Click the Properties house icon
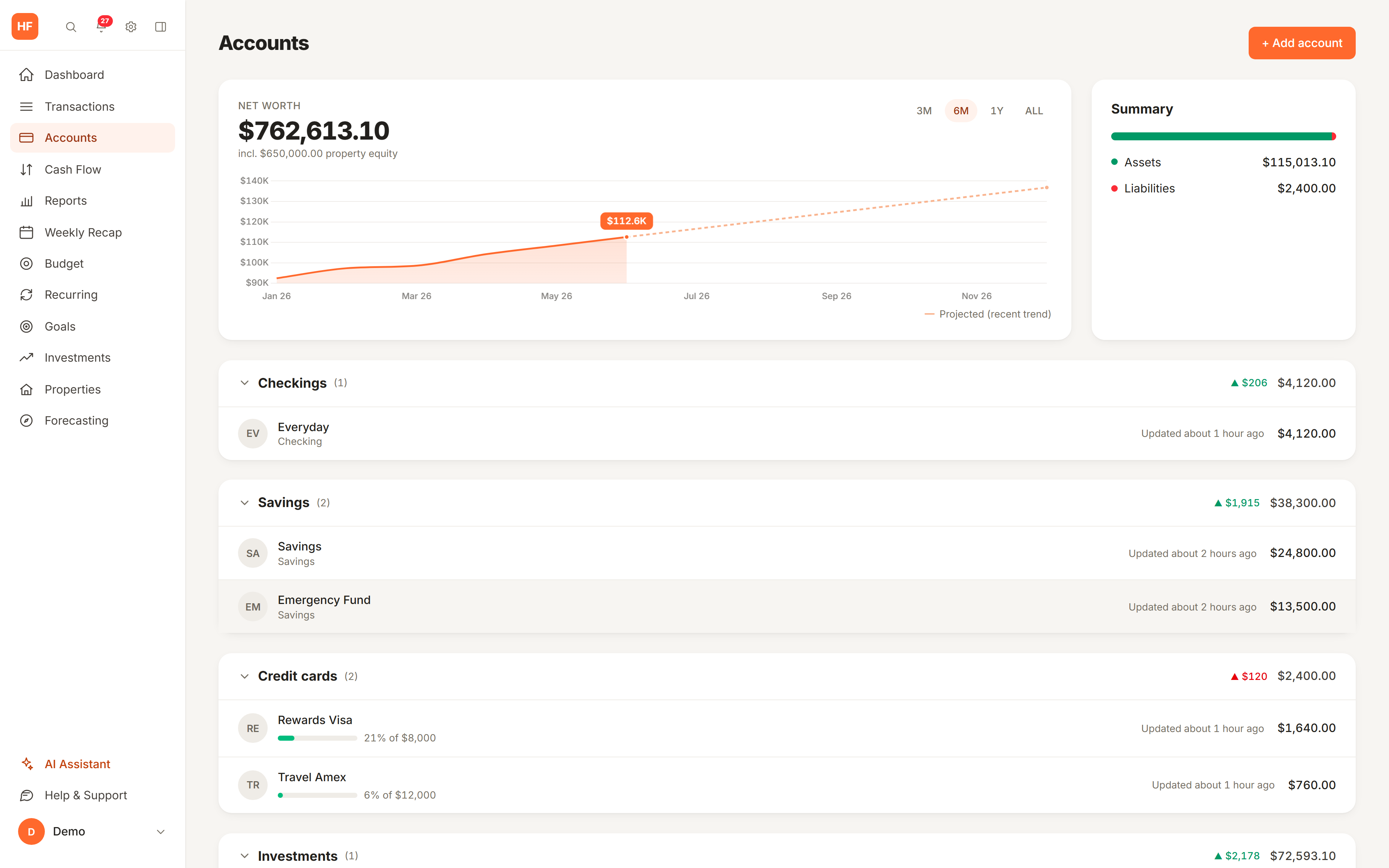Screen dimensions: 1389x868 [26, 389]
